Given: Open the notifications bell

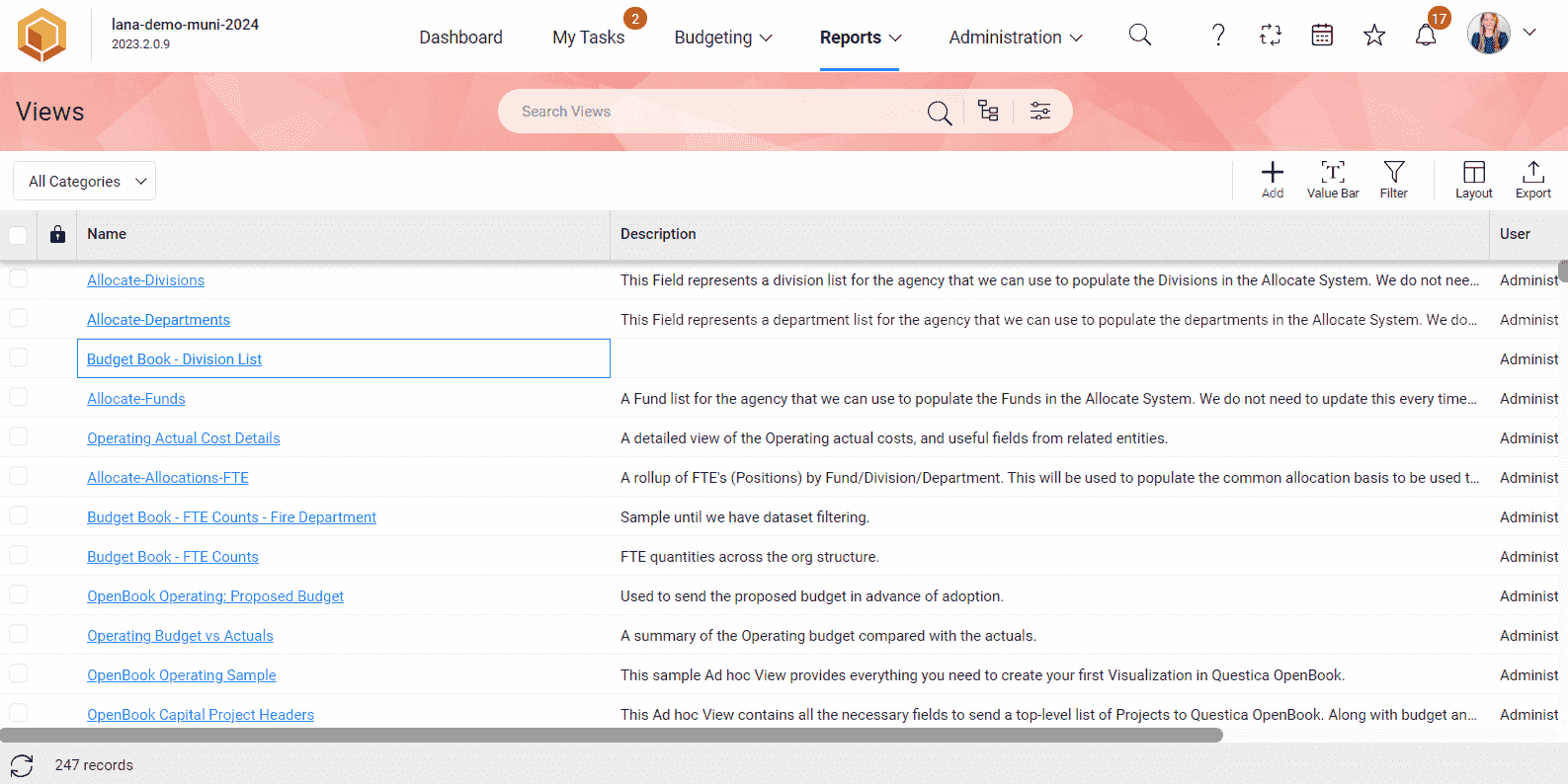Looking at the screenshot, I should tap(1425, 37).
